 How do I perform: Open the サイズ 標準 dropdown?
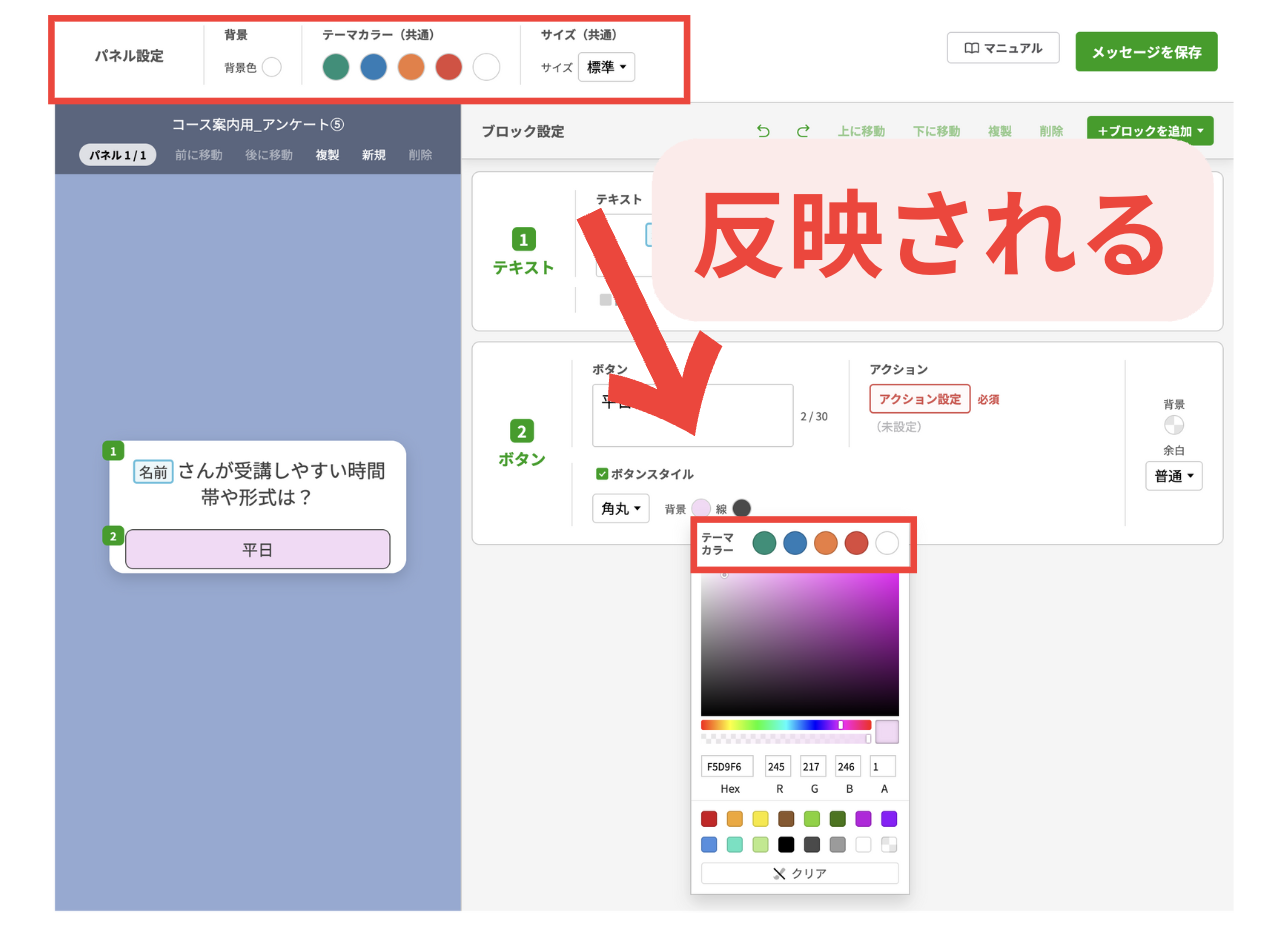(606, 67)
